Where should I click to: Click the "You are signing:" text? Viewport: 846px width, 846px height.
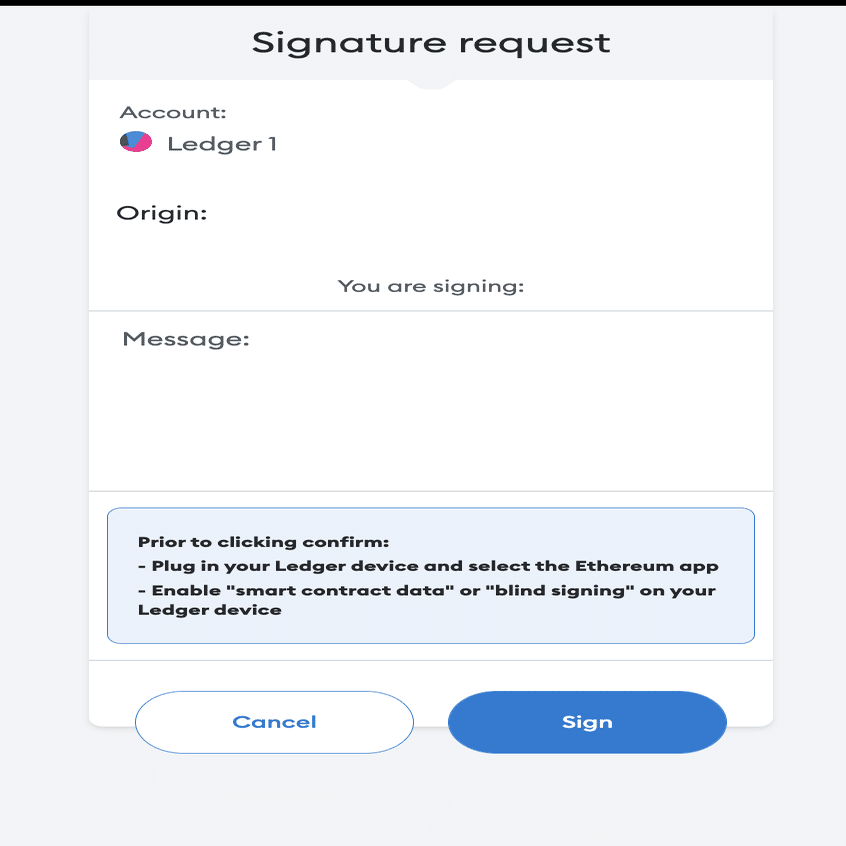click(x=431, y=286)
